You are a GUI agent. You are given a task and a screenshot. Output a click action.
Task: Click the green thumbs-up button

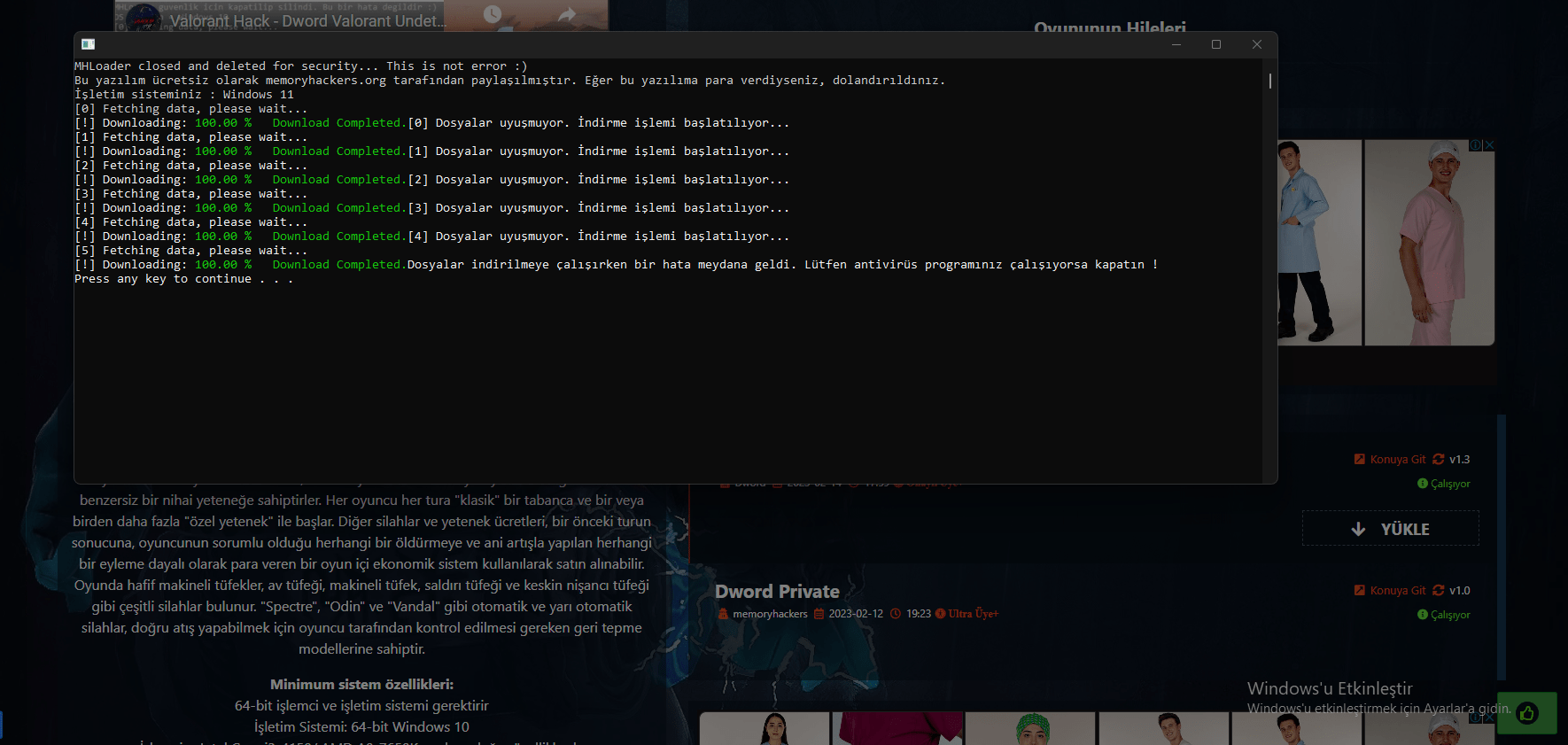coord(1527,713)
